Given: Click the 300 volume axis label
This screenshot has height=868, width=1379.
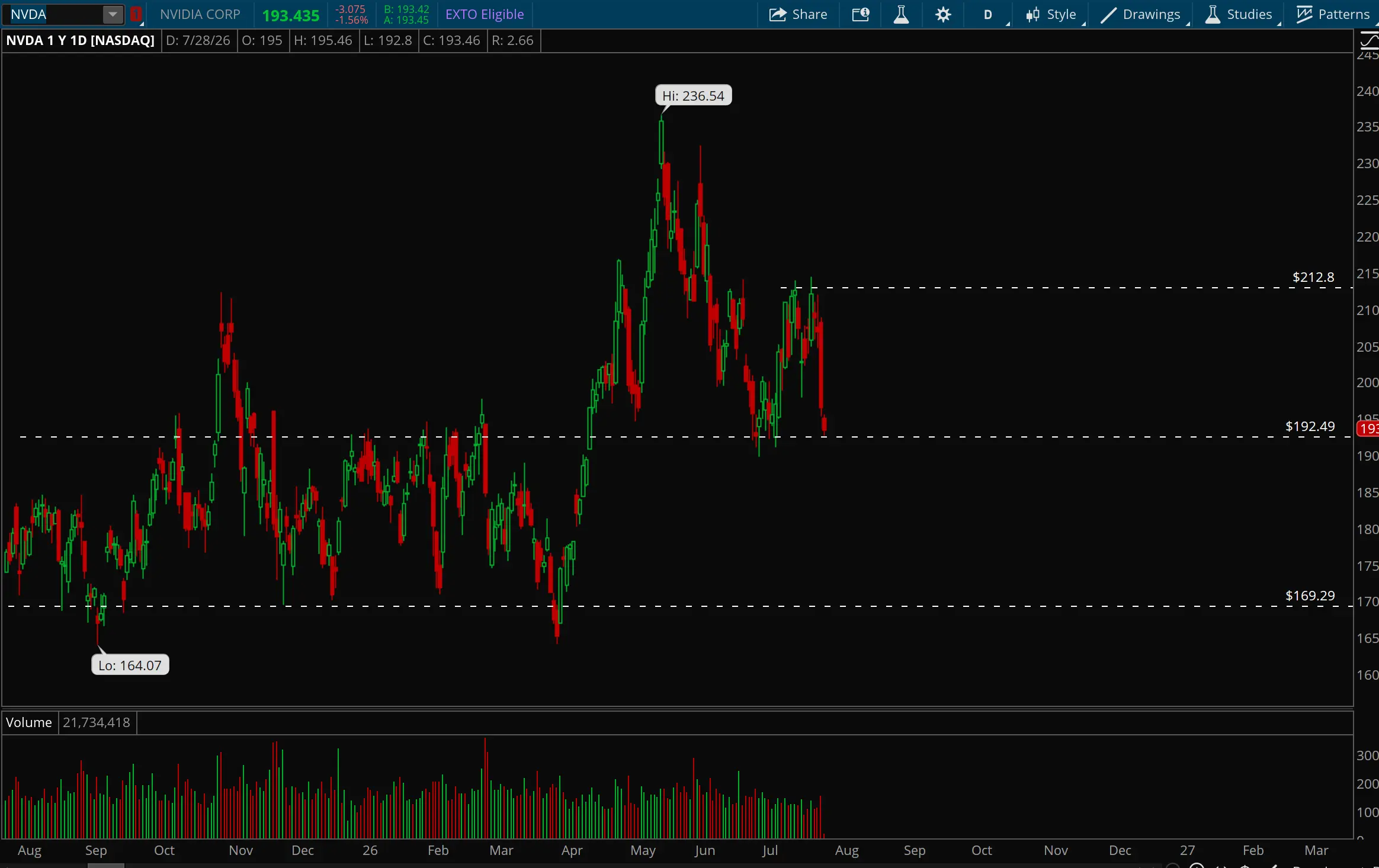Looking at the screenshot, I should point(1367,756).
